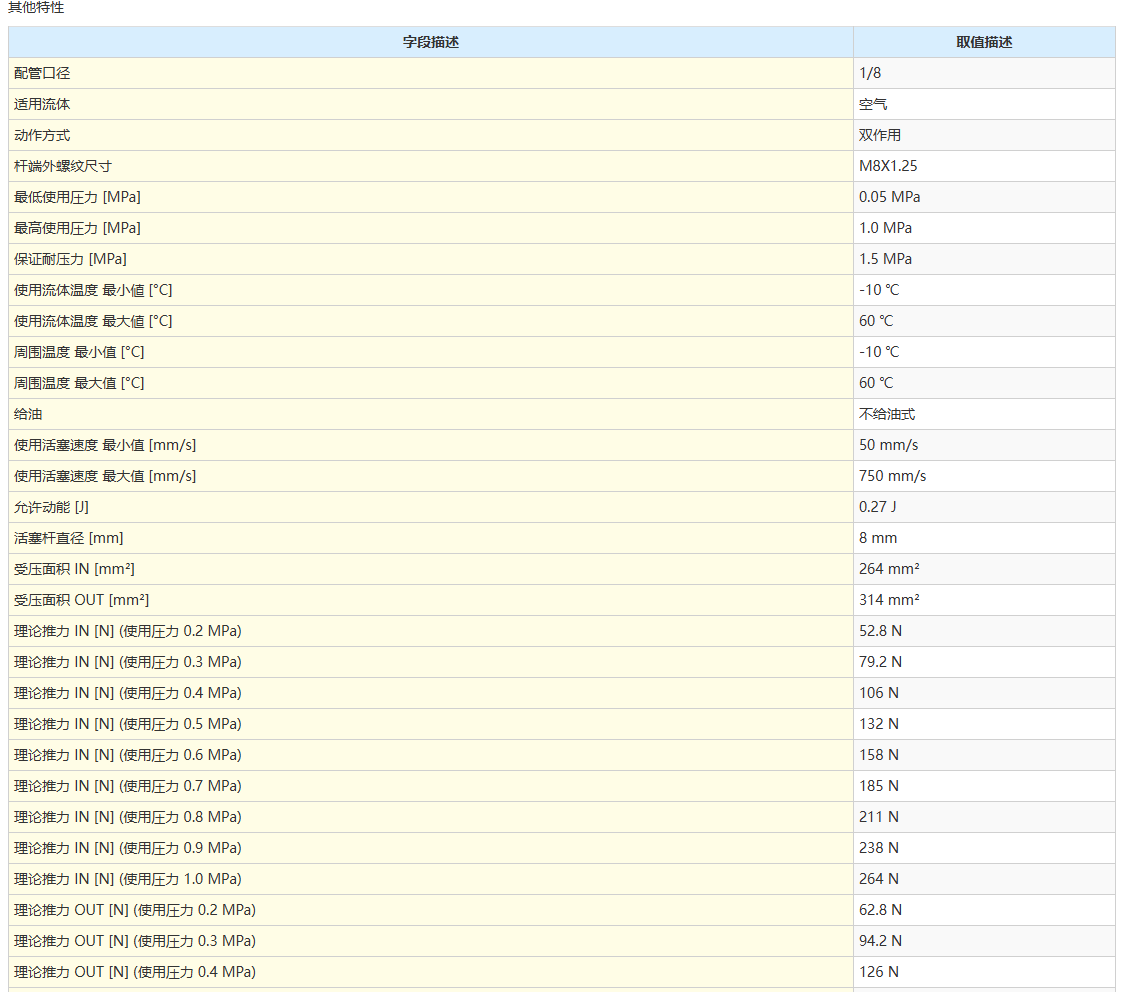This screenshot has height=992, width=1127.
Task: Select the 264 mm² area value
Action: pyautogui.click(x=889, y=569)
